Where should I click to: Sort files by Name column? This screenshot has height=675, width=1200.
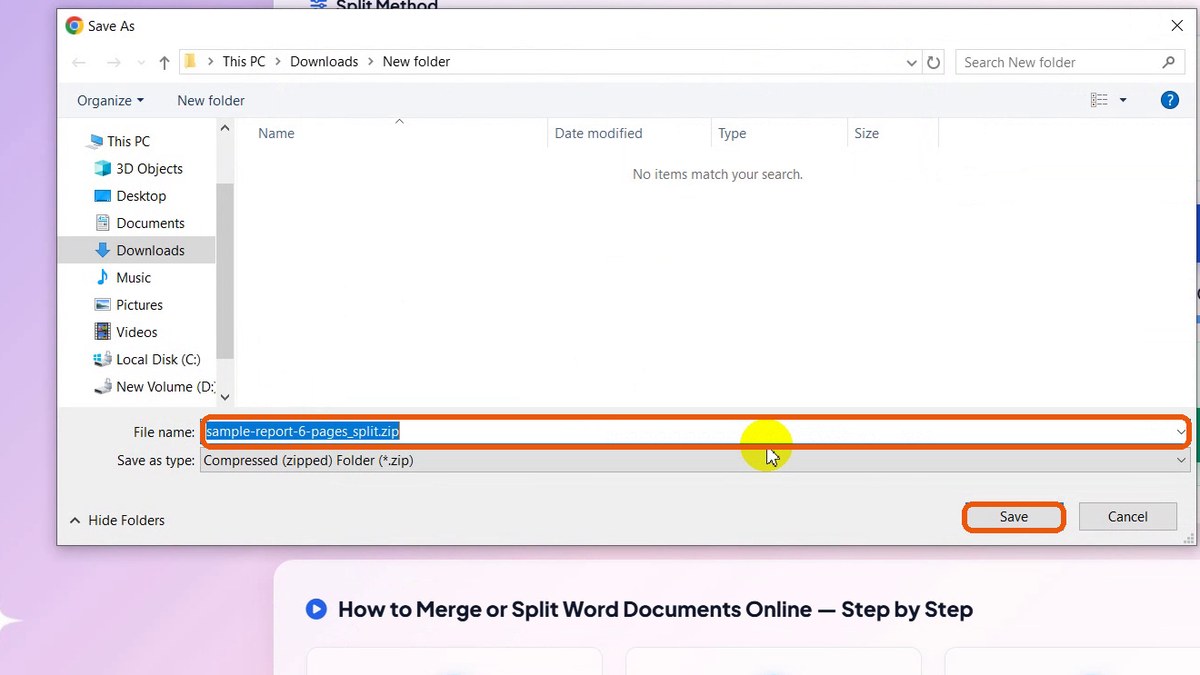coord(276,133)
